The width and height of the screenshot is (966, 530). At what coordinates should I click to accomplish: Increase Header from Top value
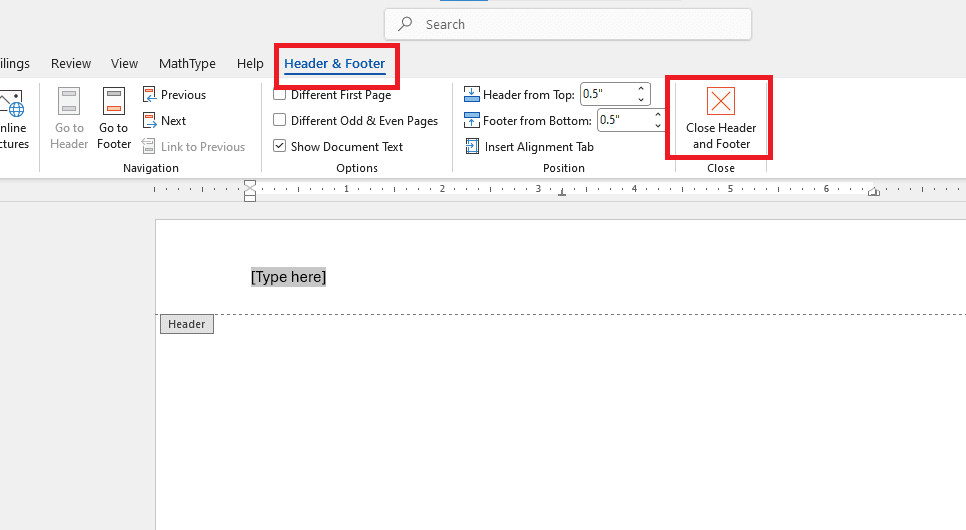641,89
